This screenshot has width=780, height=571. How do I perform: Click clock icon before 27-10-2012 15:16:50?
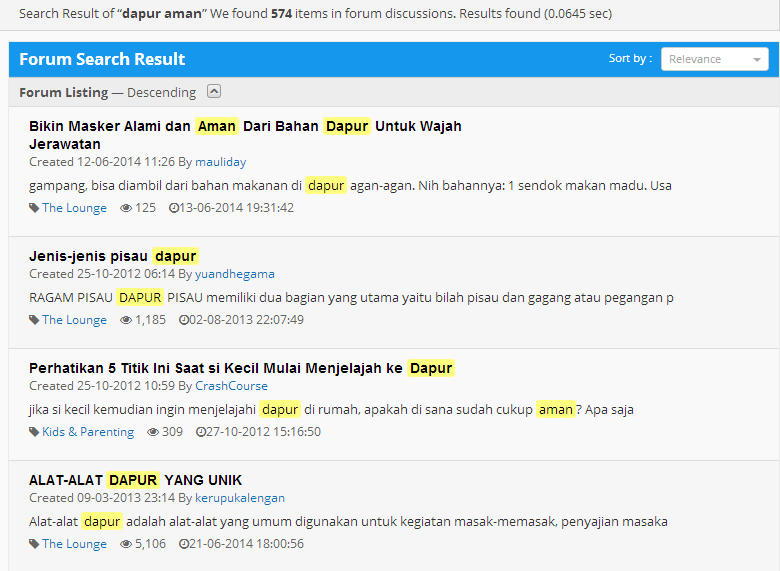[200, 432]
